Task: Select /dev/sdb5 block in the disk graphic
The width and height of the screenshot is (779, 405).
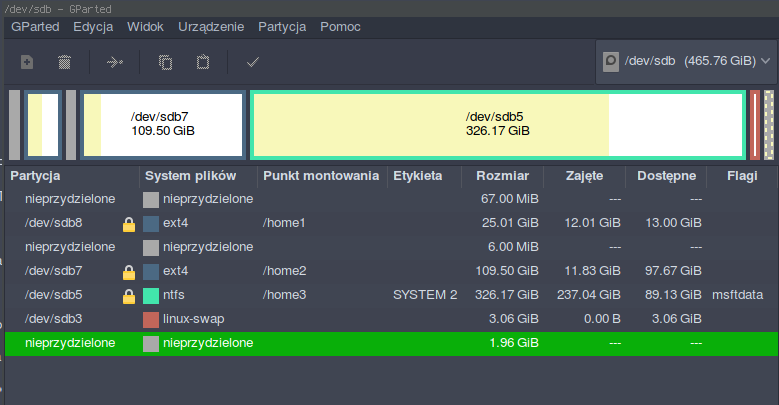Action: click(497, 124)
